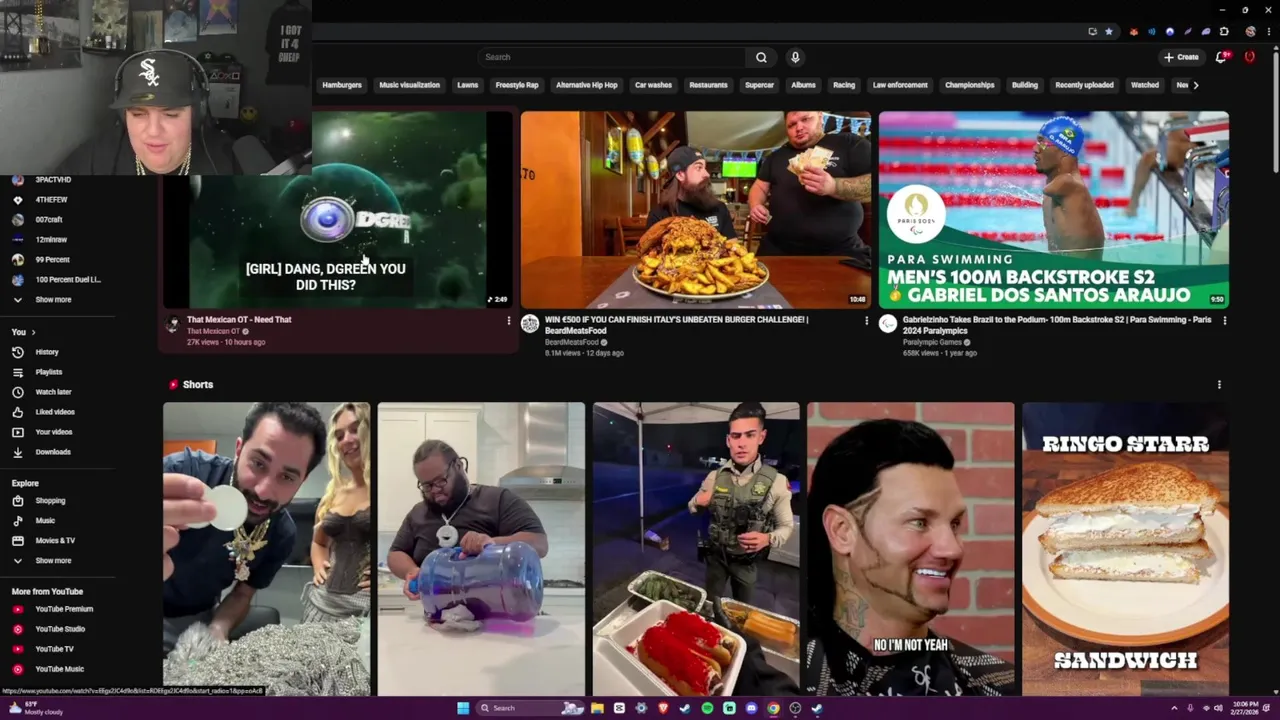
Task: Open the water jug short thumbnail
Action: 481,549
